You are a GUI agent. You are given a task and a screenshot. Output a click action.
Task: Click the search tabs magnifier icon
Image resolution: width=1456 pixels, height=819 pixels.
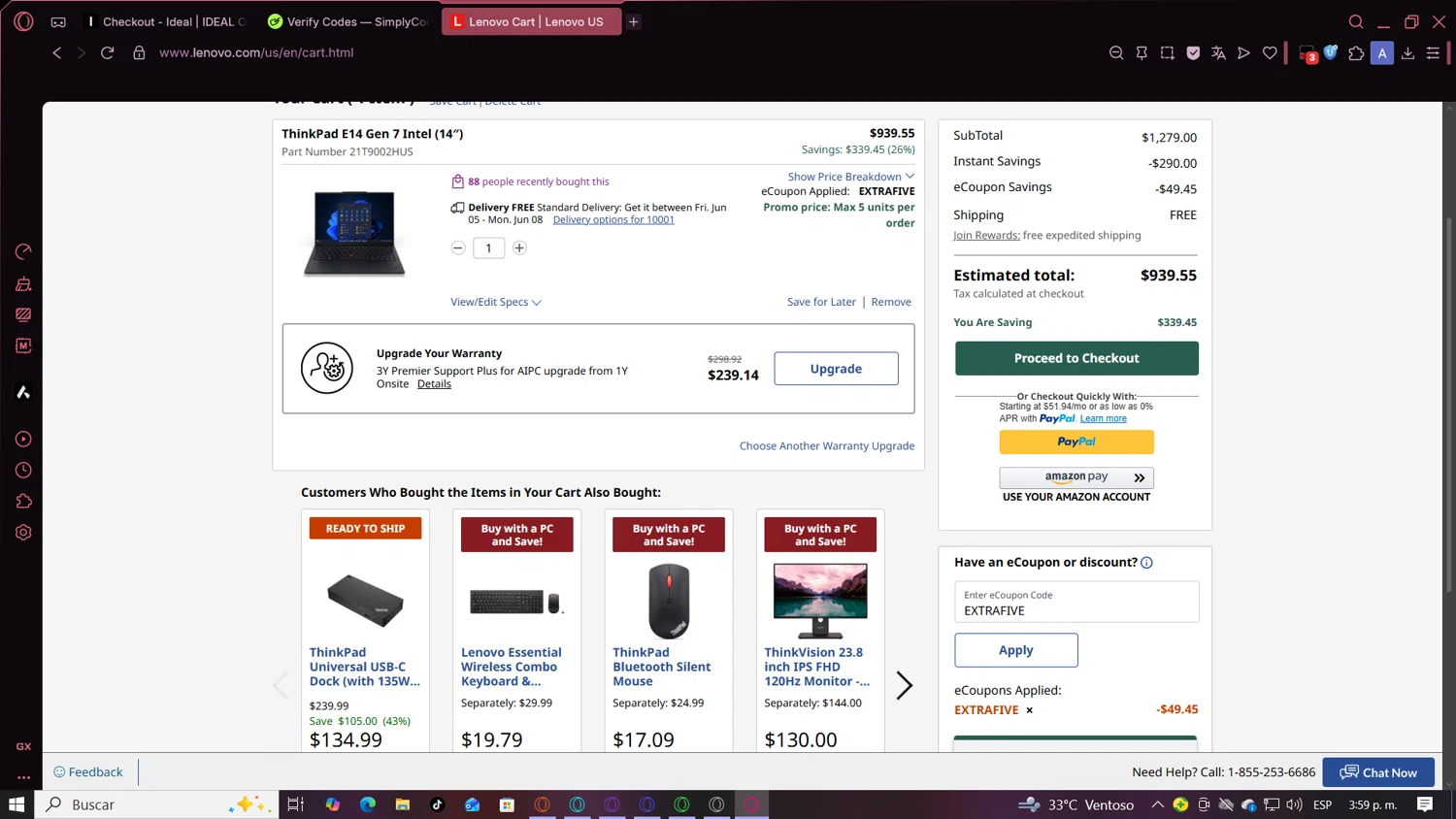(1356, 21)
